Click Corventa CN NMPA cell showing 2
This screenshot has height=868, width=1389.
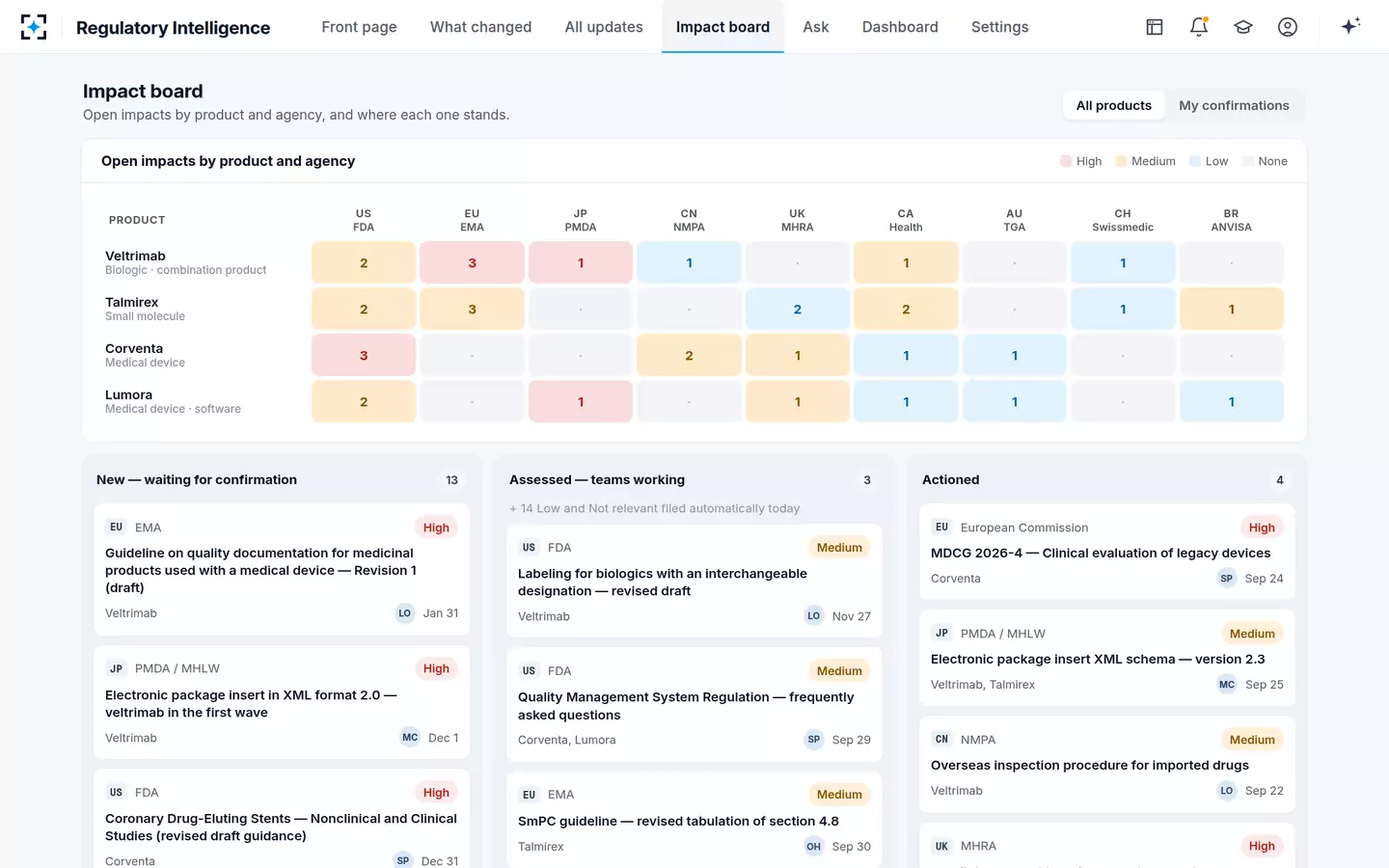pos(689,356)
